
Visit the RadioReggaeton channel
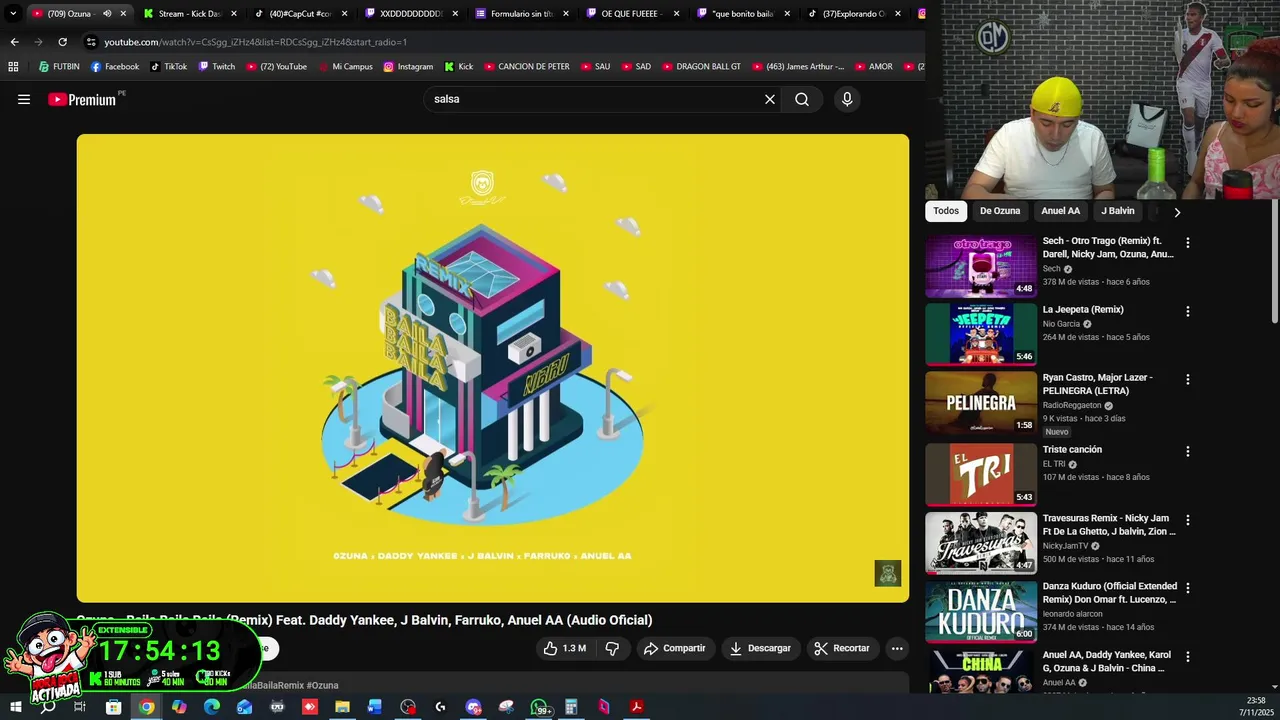coord(1072,405)
